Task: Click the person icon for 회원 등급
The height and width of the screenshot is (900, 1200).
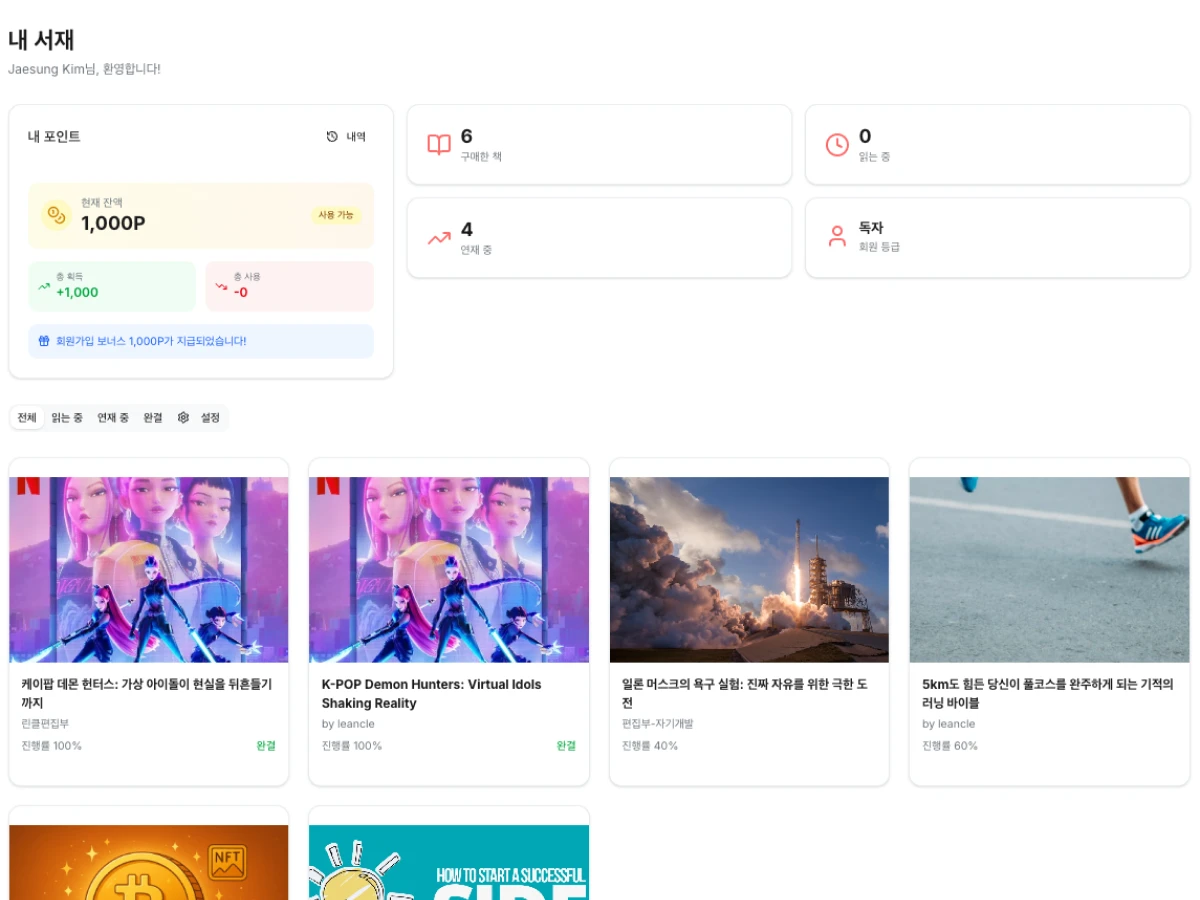Action: pos(837,237)
